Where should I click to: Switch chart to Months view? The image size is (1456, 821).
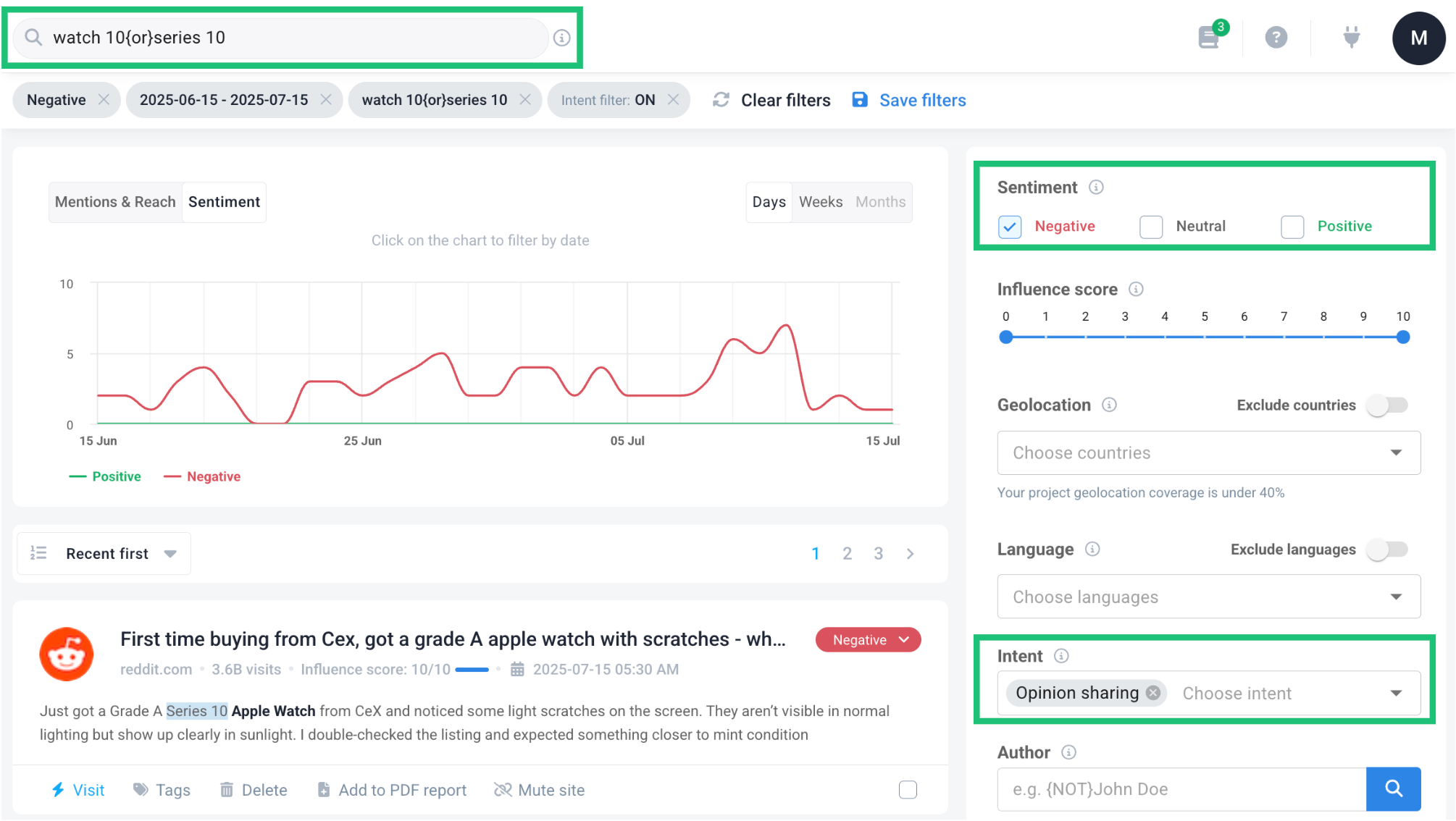tap(880, 202)
